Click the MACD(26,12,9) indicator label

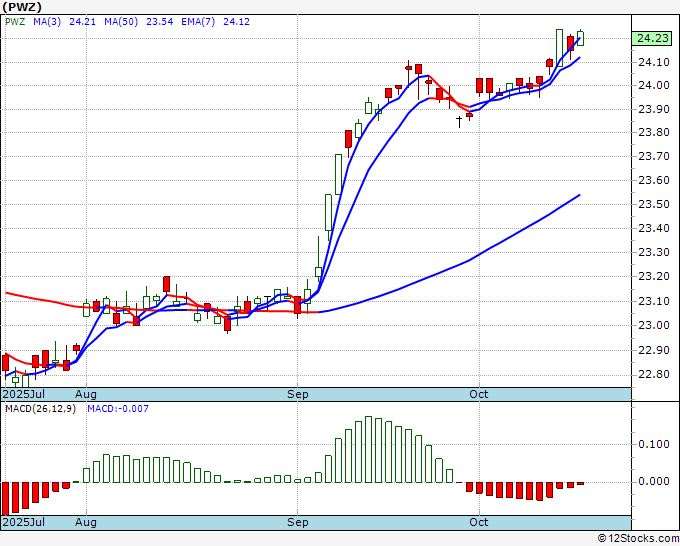pyautogui.click(x=40, y=409)
